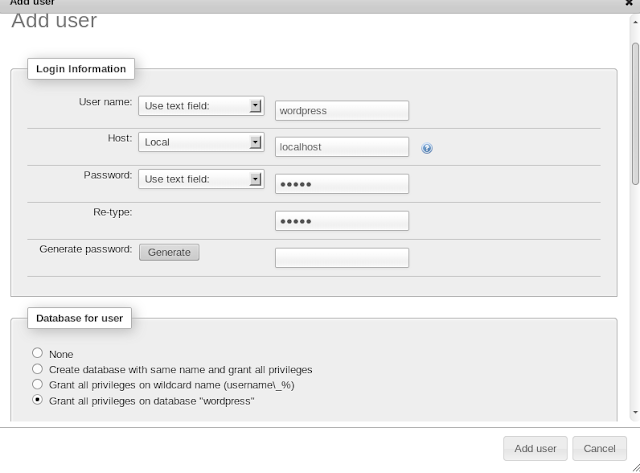The height and width of the screenshot is (473, 640).
Task: Click the dialog resize grip
Action: (636, 468)
